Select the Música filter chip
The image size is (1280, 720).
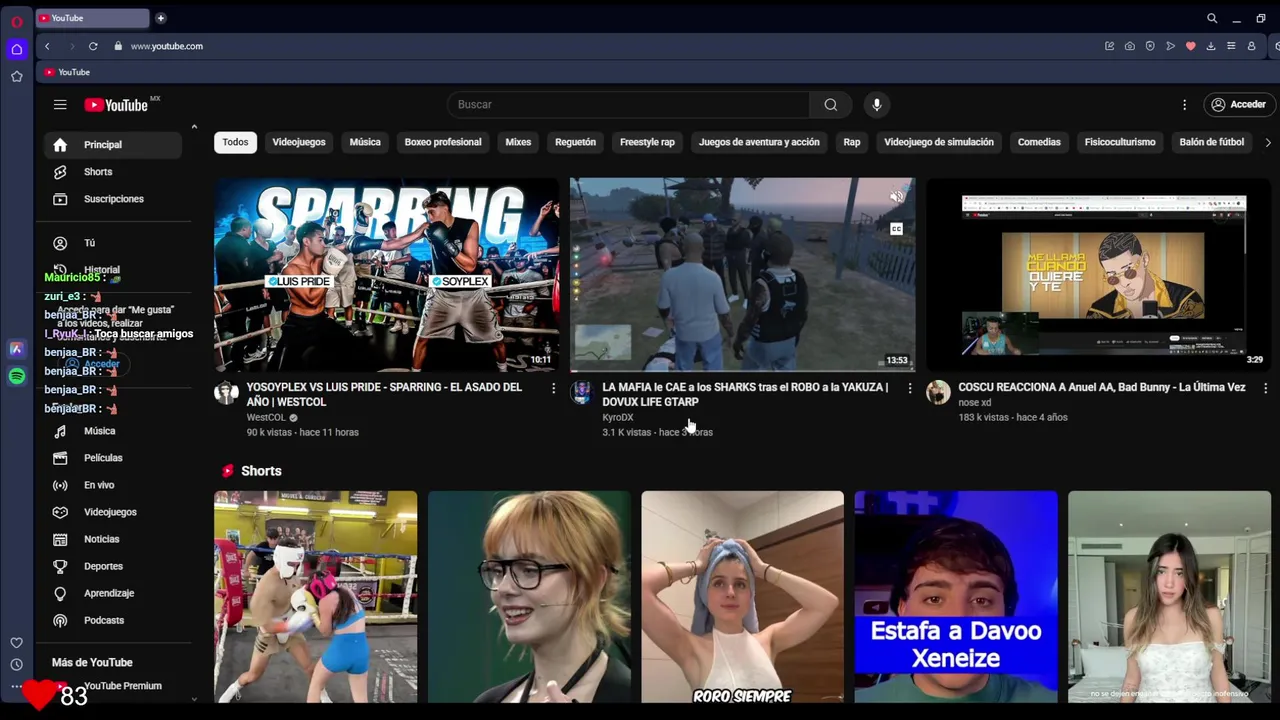pos(365,142)
